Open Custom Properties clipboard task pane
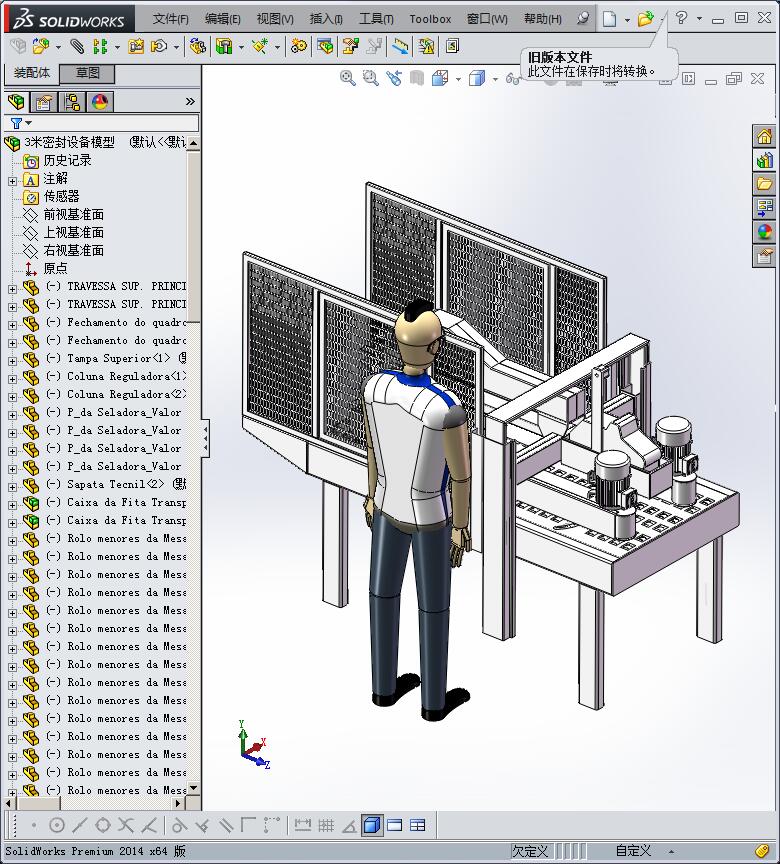Viewport: 780px width, 864px height. pos(764,256)
